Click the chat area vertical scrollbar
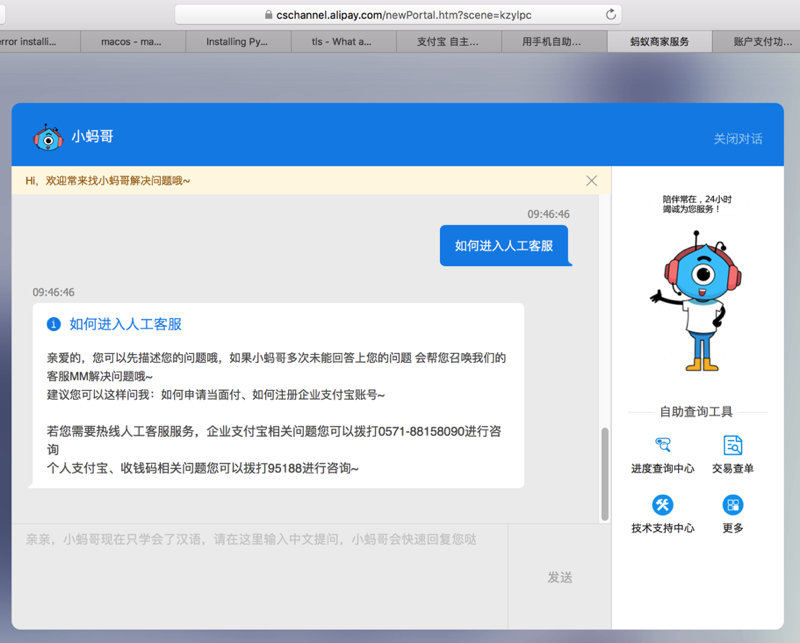The height and width of the screenshot is (643, 800). click(605, 474)
